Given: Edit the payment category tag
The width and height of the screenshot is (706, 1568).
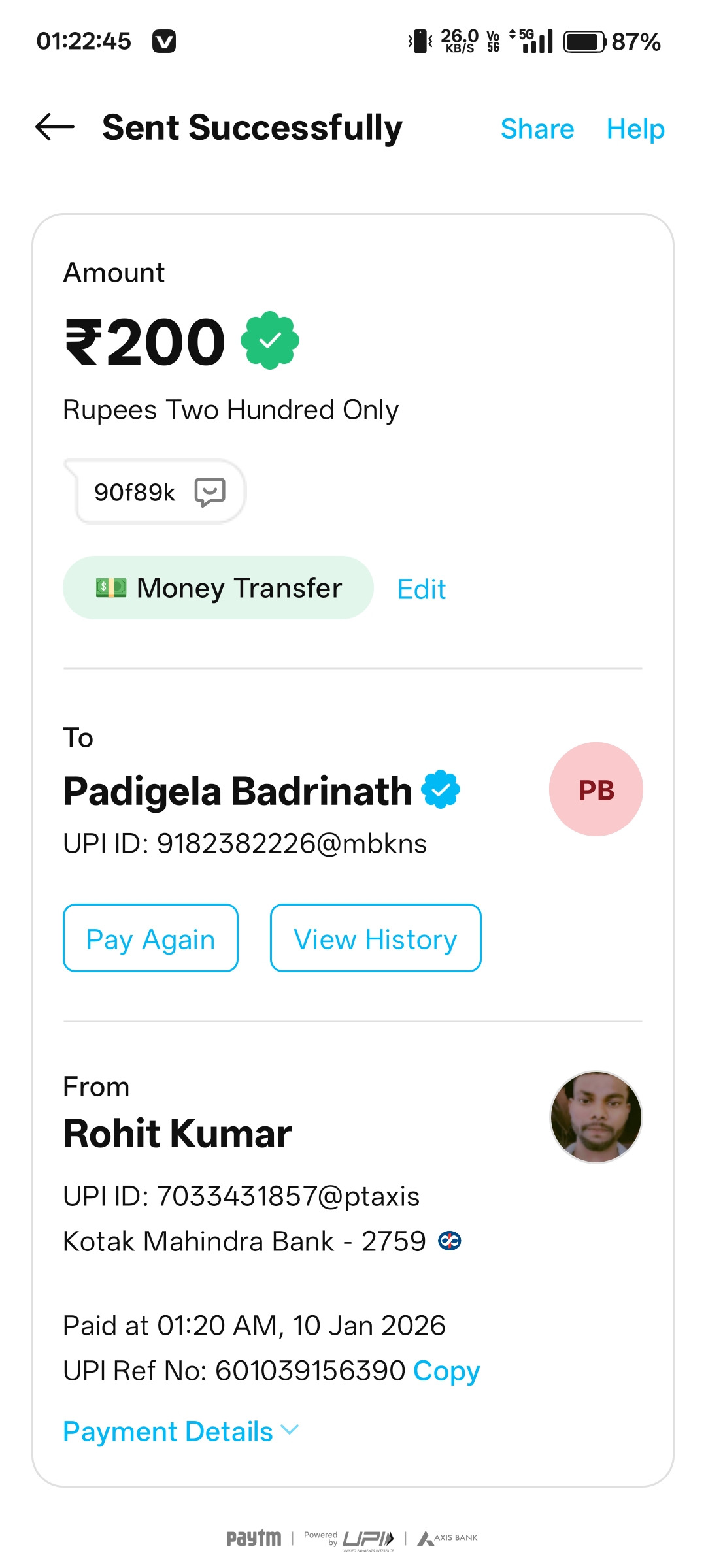Looking at the screenshot, I should click(422, 589).
